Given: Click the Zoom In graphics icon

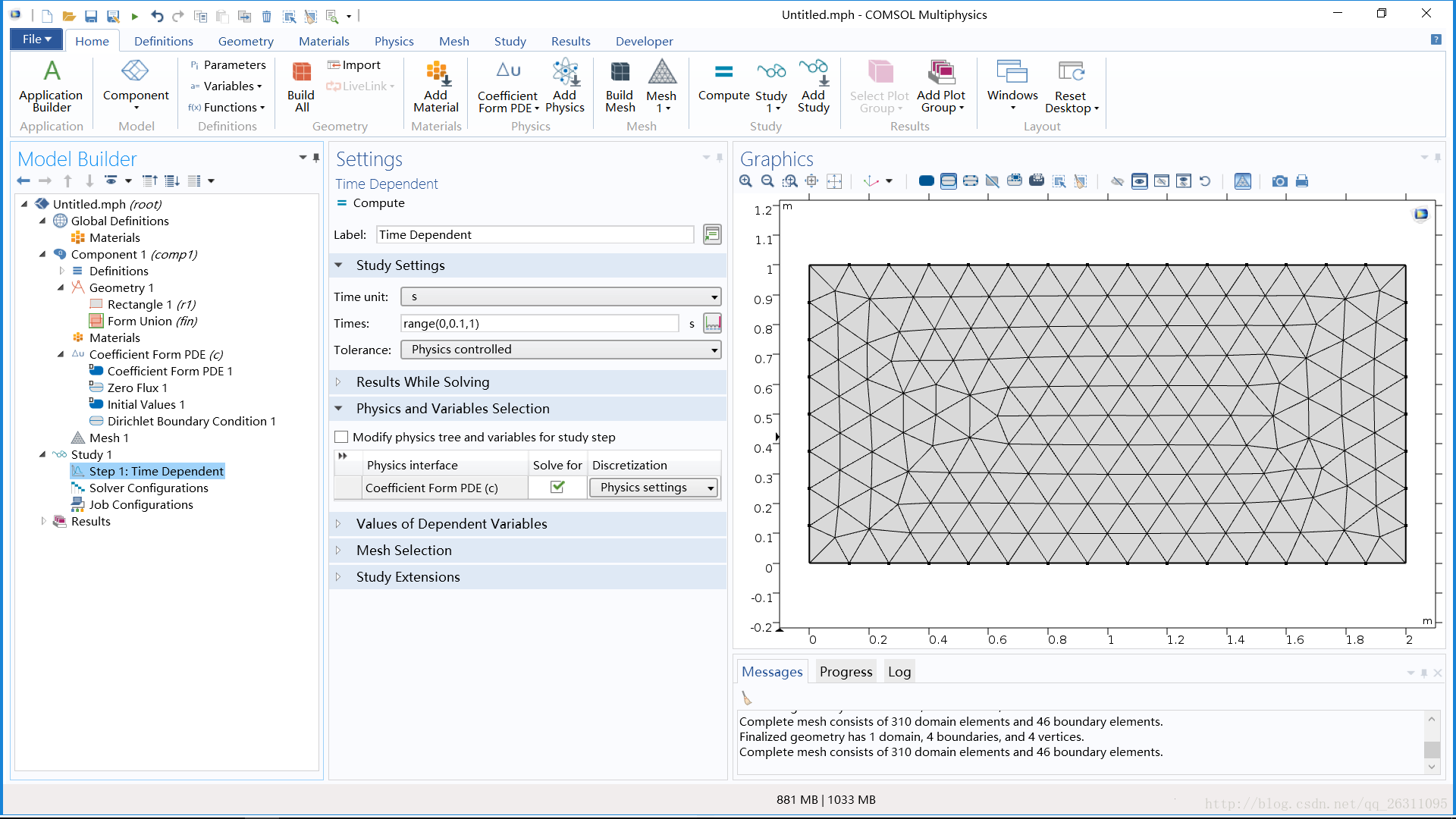Looking at the screenshot, I should click(746, 181).
